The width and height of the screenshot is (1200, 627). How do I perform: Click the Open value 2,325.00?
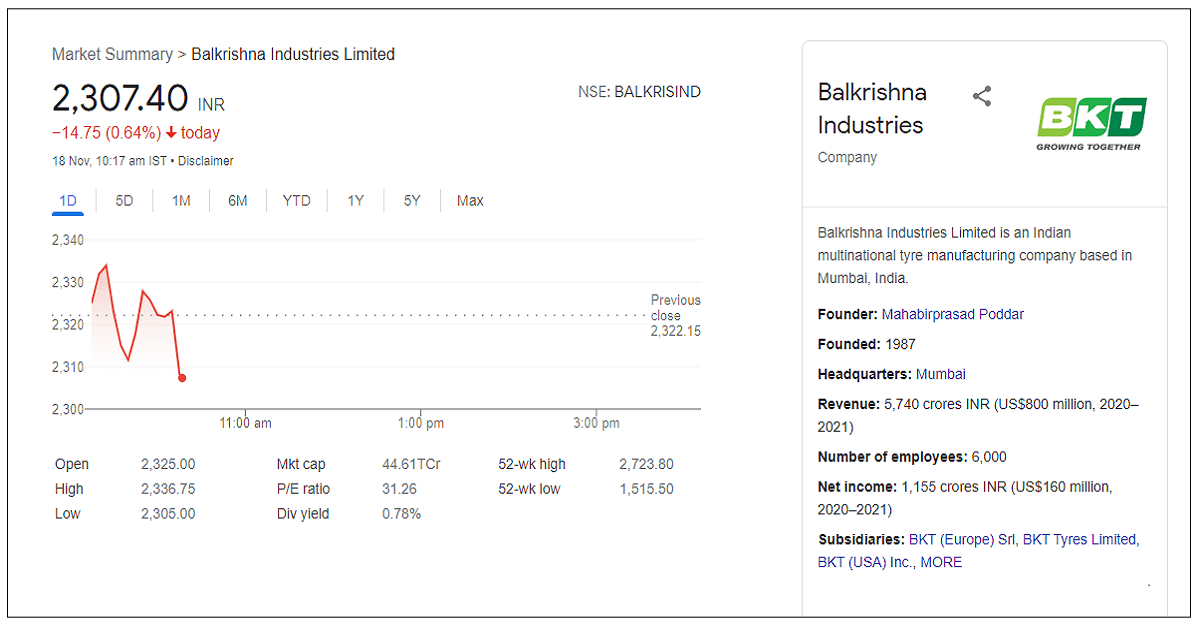(168, 464)
